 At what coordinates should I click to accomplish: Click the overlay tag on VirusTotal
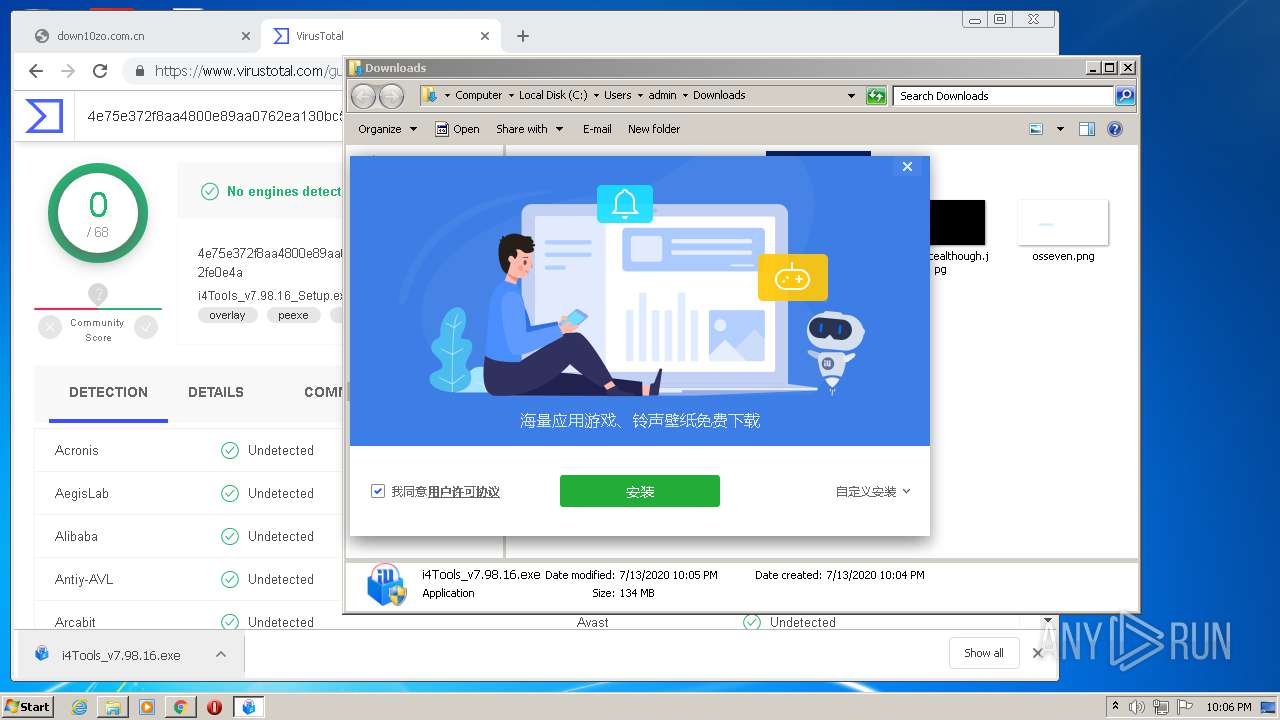[227, 315]
